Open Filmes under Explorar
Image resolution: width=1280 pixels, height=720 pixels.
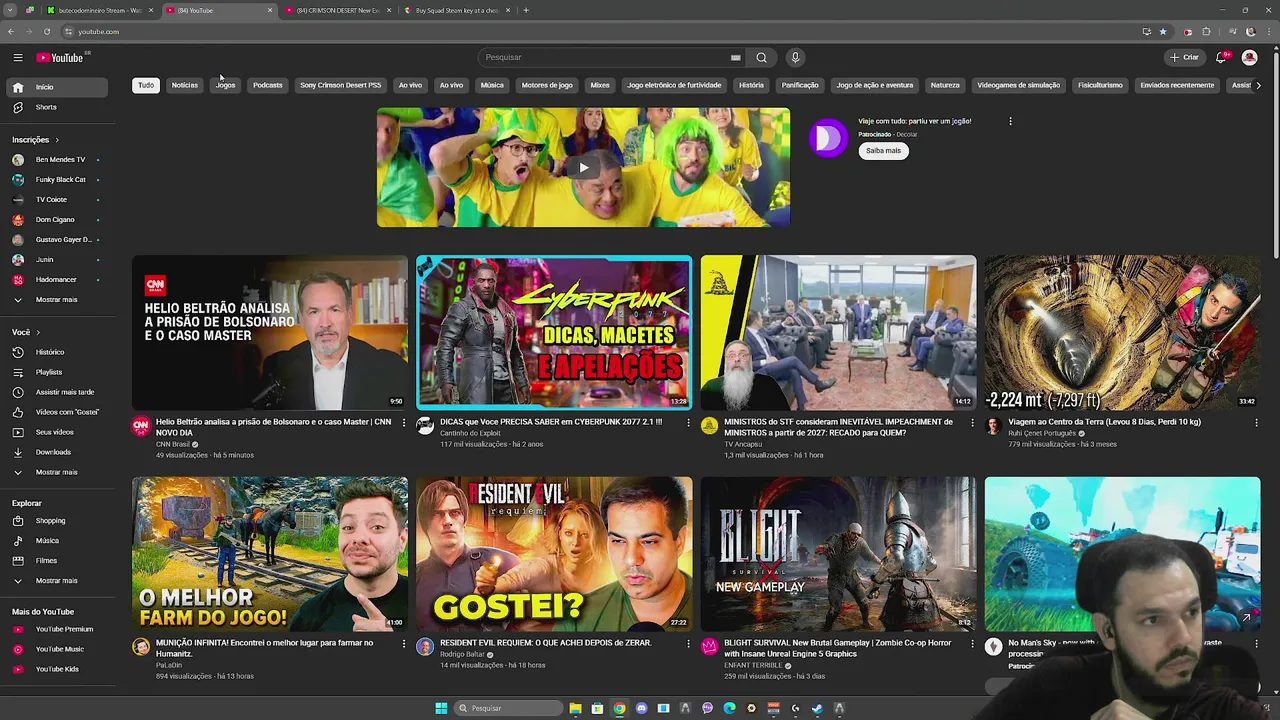coord(57,560)
